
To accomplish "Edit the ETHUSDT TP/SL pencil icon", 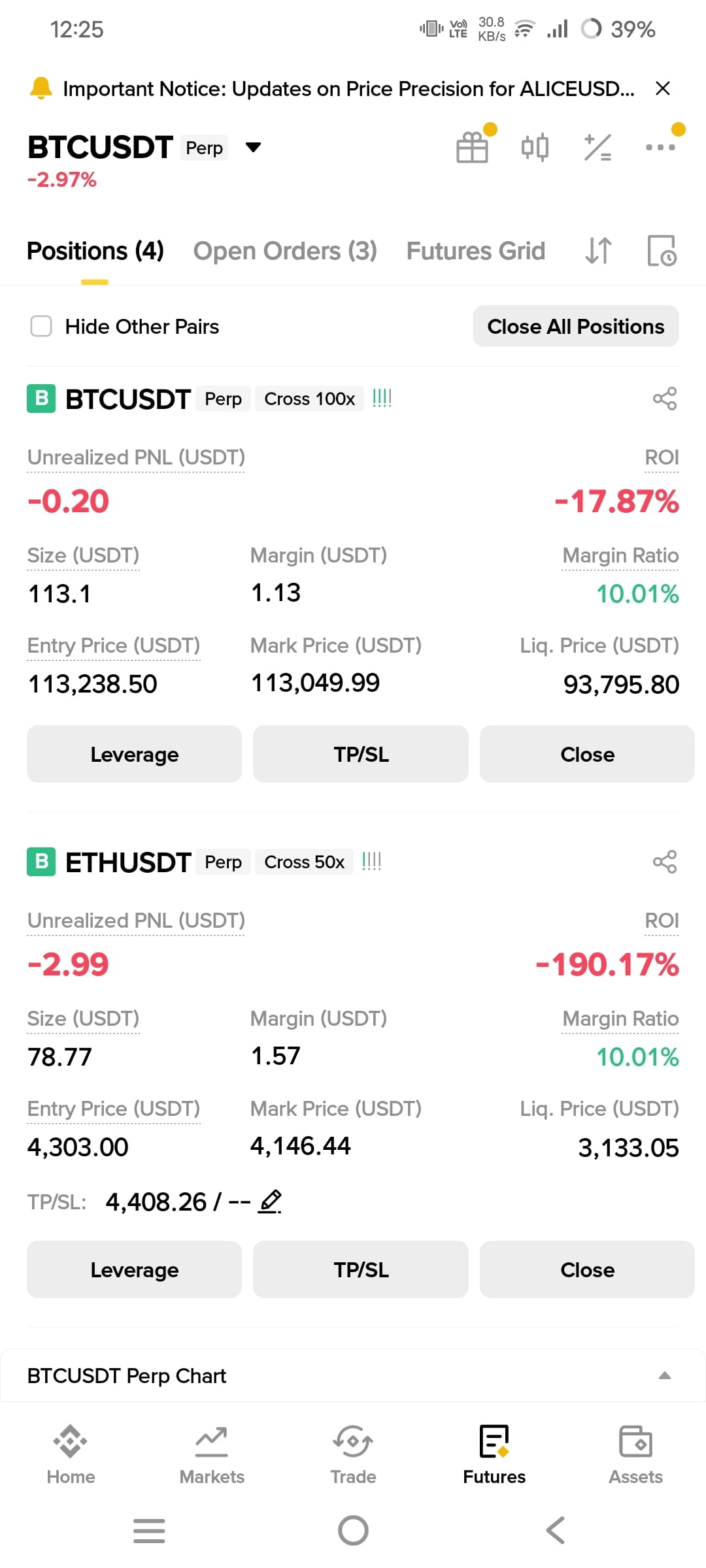I will tap(270, 1201).
